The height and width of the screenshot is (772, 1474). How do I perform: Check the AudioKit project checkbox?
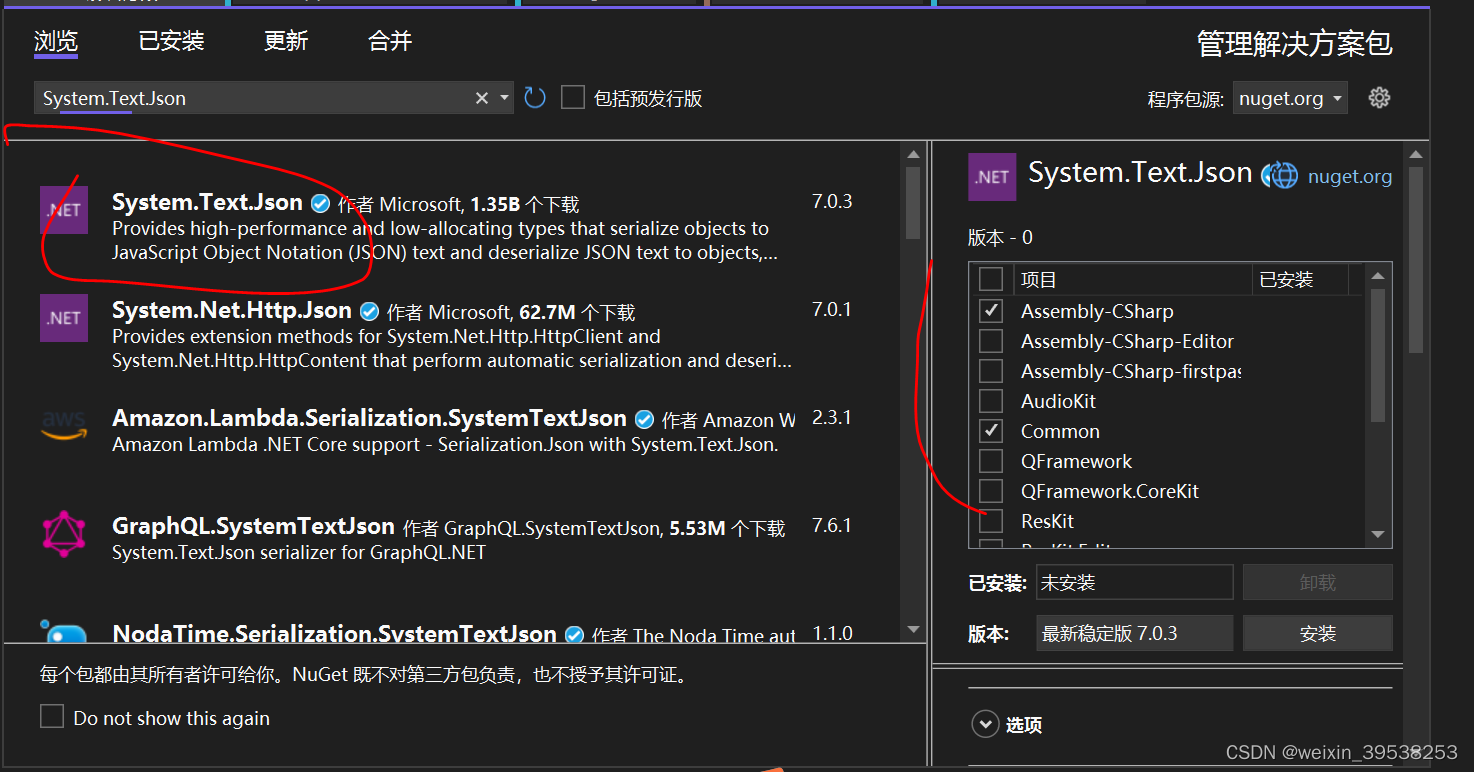[x=990, y=401]
